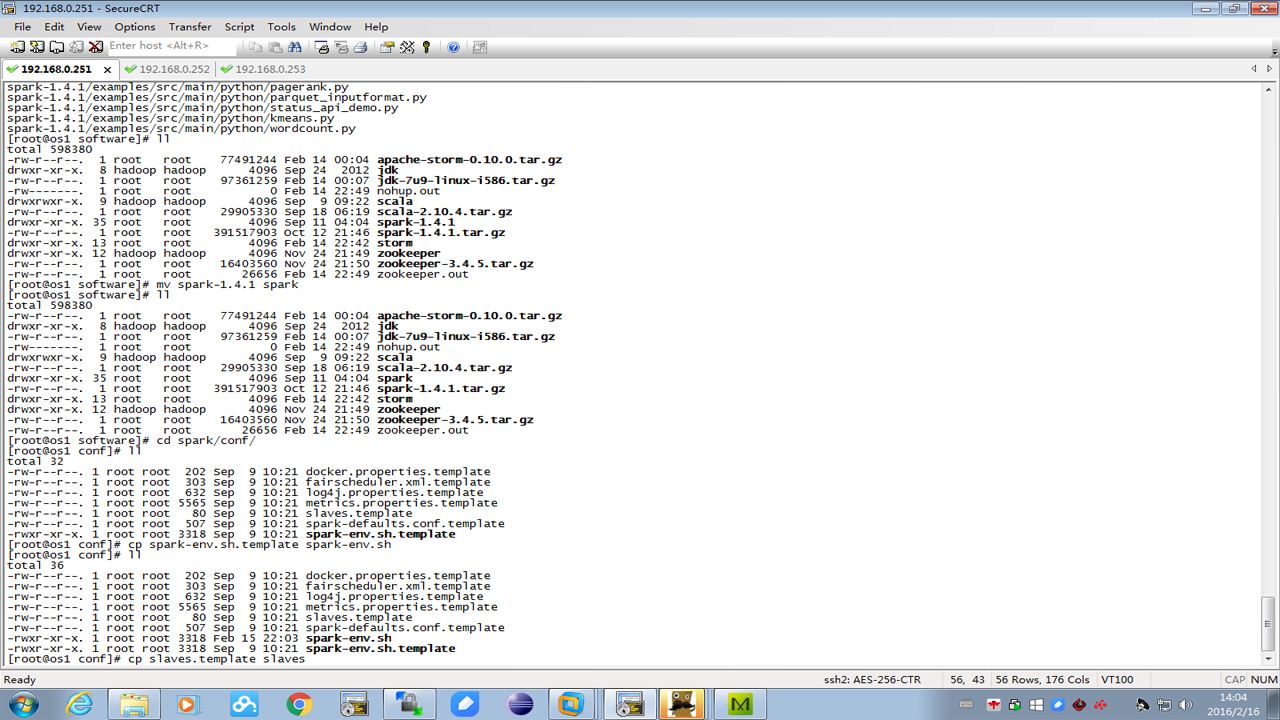This screenshot has height=720, width=1280.
Task: Click the 'VT100' status entry
Action: pyautogui.click(x=1117, y=680)
